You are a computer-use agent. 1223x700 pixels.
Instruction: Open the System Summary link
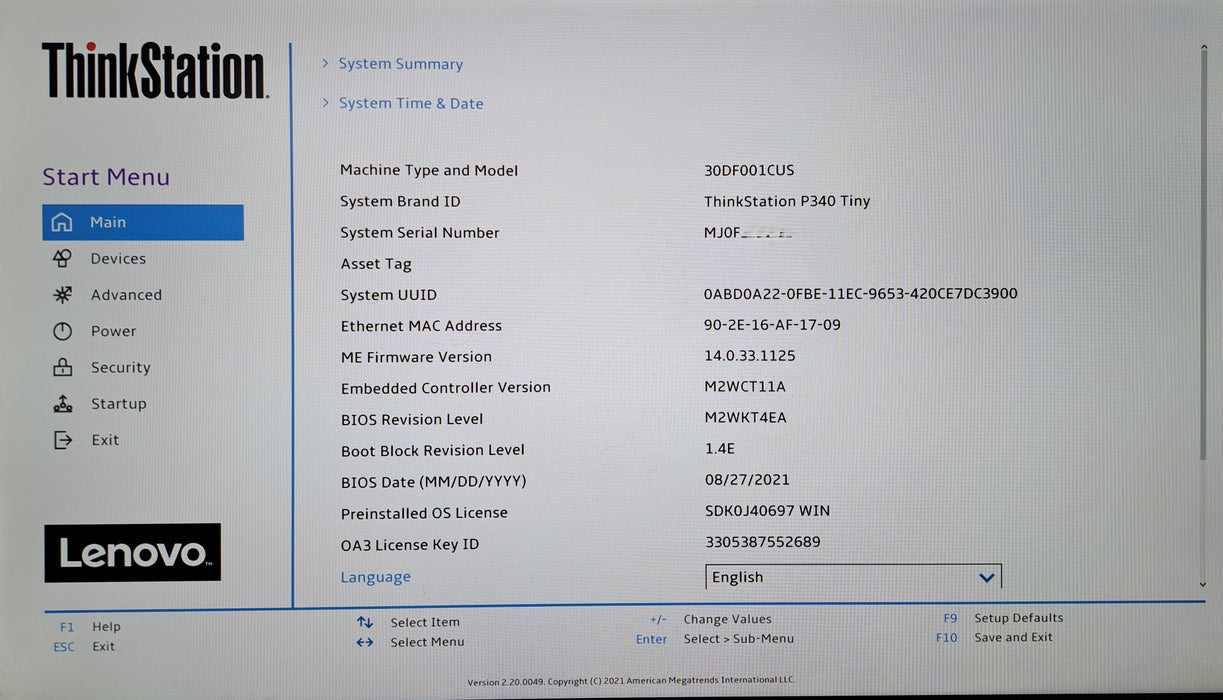[x=400, y=64]
